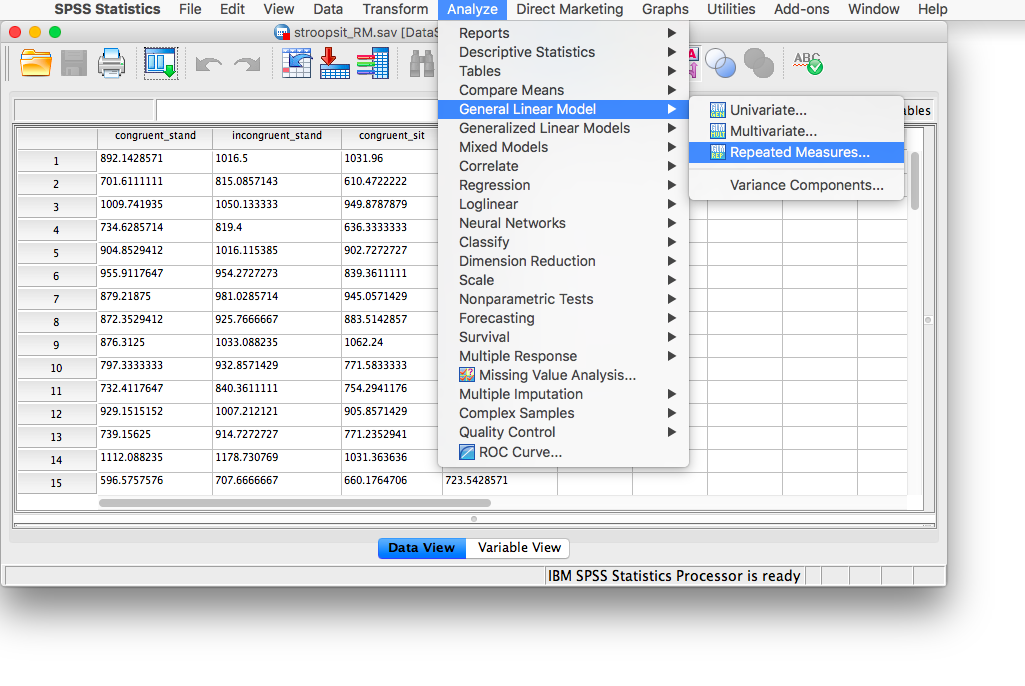Expand the Correlate submenu arrow

[x=671, y=166]
